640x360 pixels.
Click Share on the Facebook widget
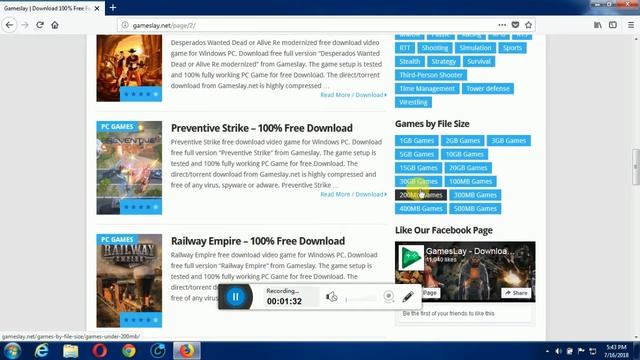[516, 293]
